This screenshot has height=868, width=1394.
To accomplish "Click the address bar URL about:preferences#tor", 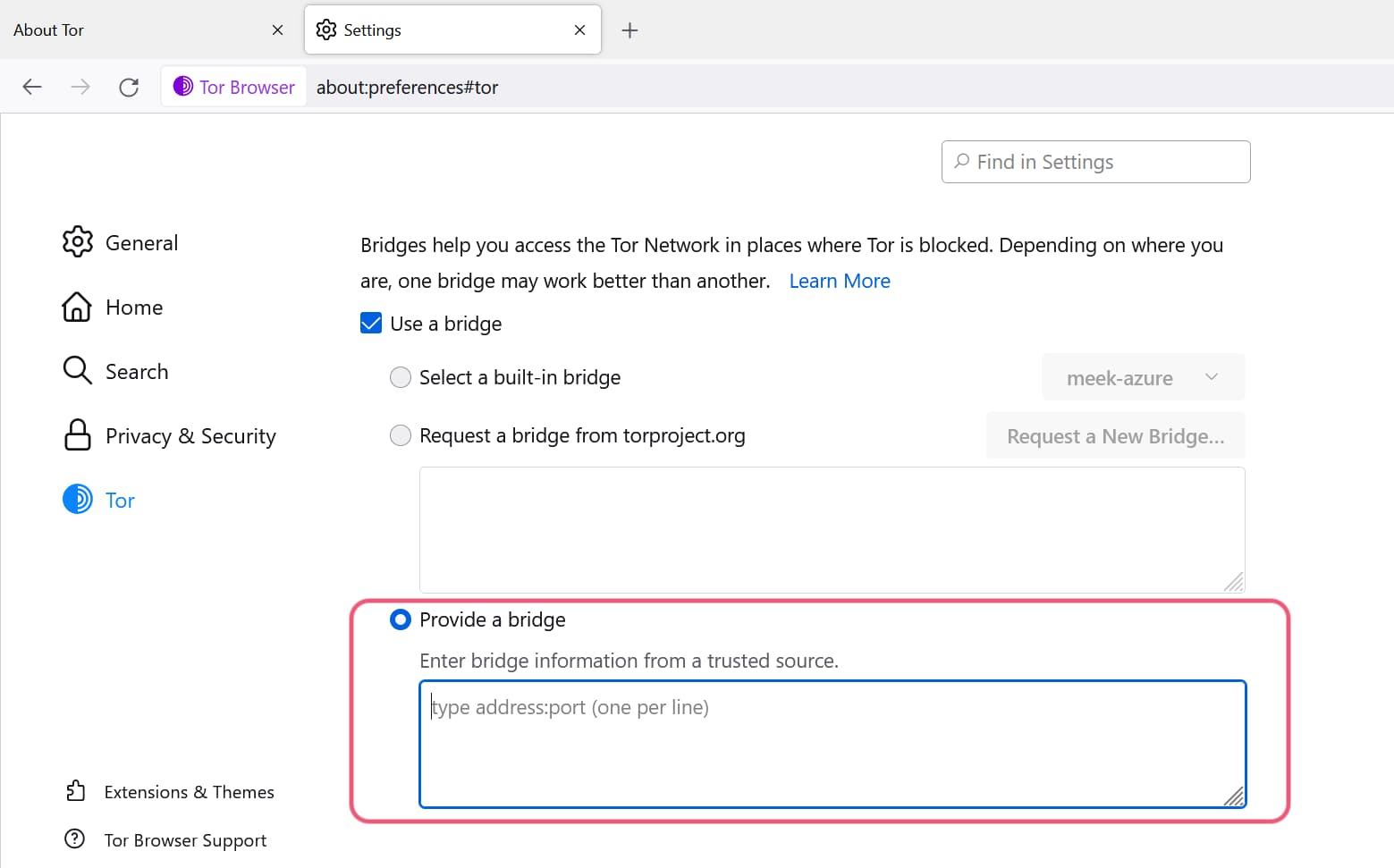I will pyautogui.click(x=407, y=88).
